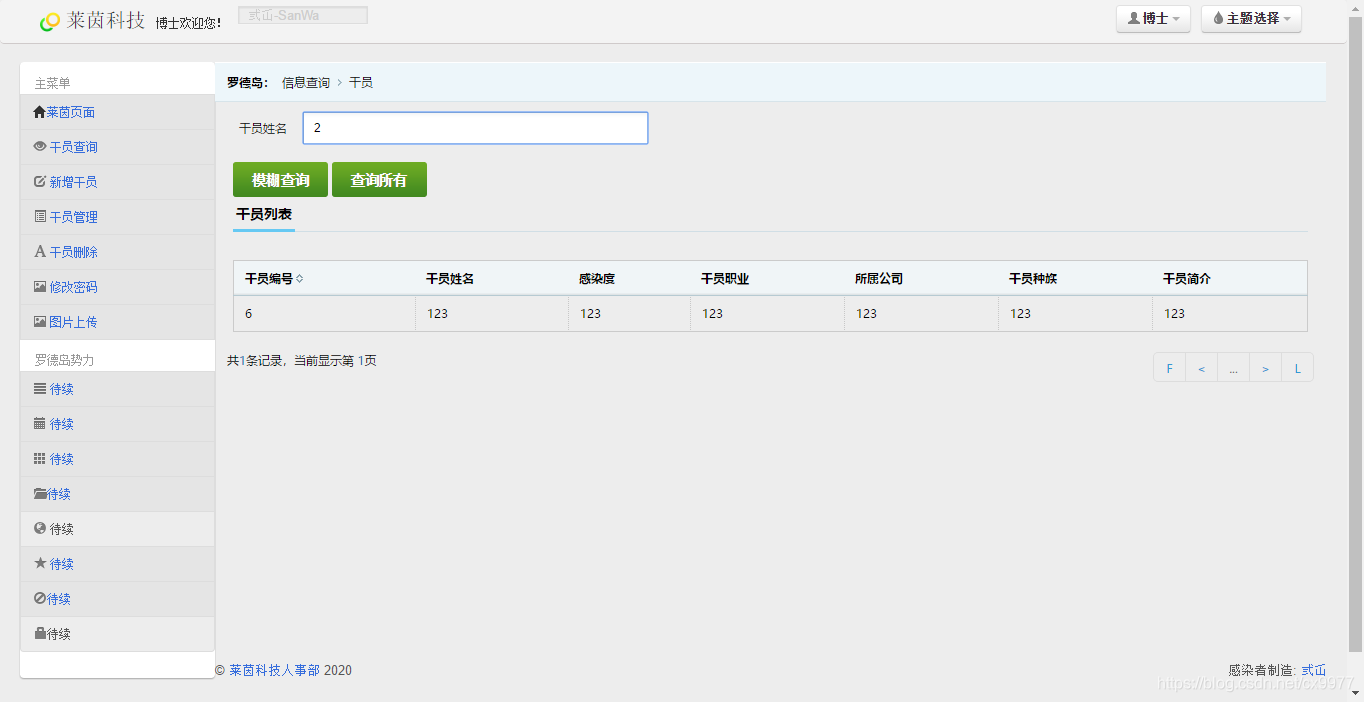Click the star icon 待续 item

[40, 563]
